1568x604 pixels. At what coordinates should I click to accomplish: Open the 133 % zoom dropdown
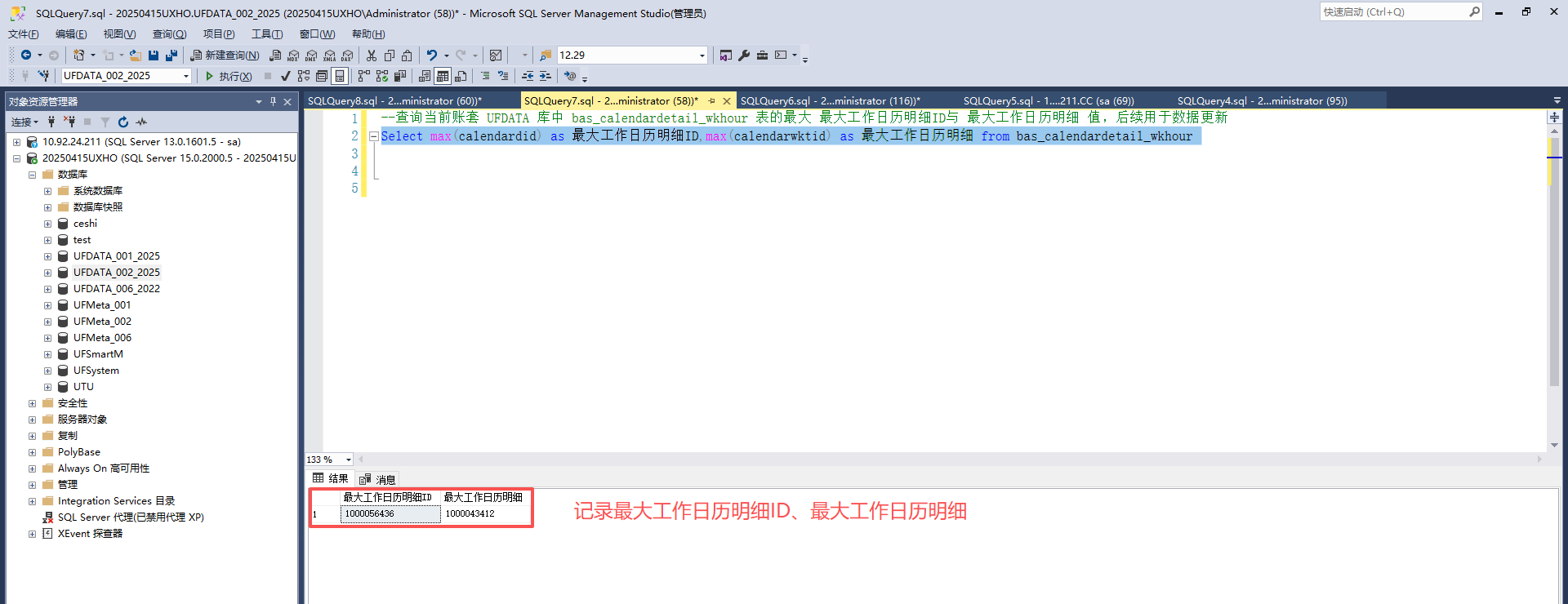tap(349, 460)
